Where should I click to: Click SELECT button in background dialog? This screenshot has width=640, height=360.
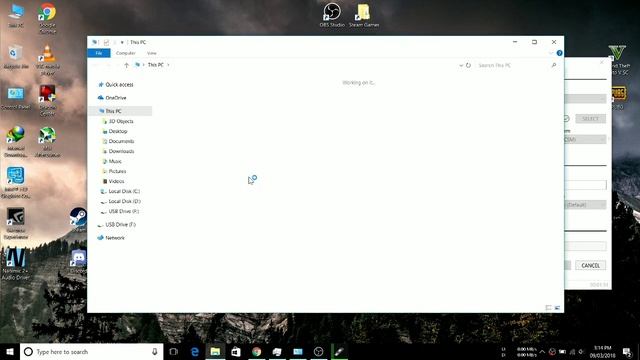point(590,119)
